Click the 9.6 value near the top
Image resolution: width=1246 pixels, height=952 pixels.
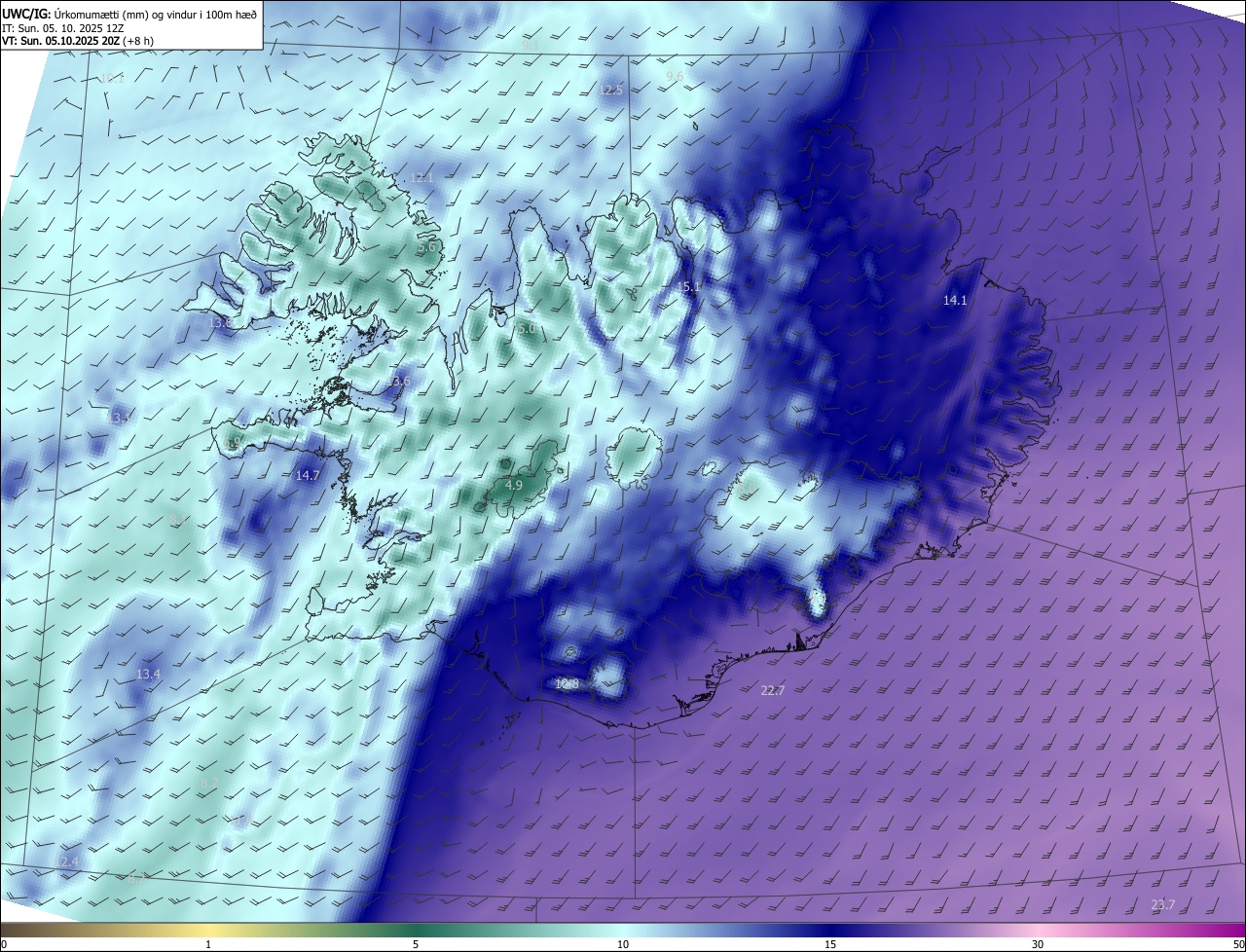675,76
